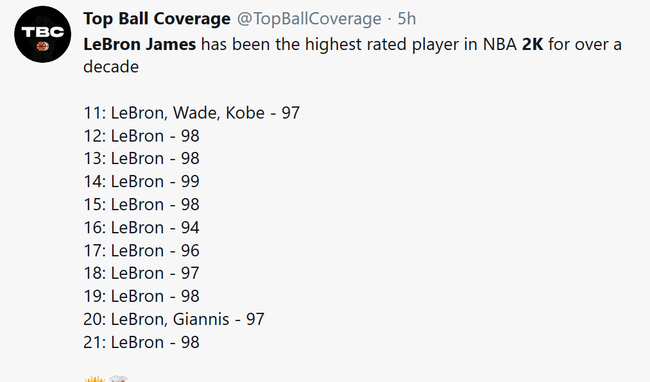
Task: Click the chef hat emoji beside crown
Action: [x=118, y=379]
